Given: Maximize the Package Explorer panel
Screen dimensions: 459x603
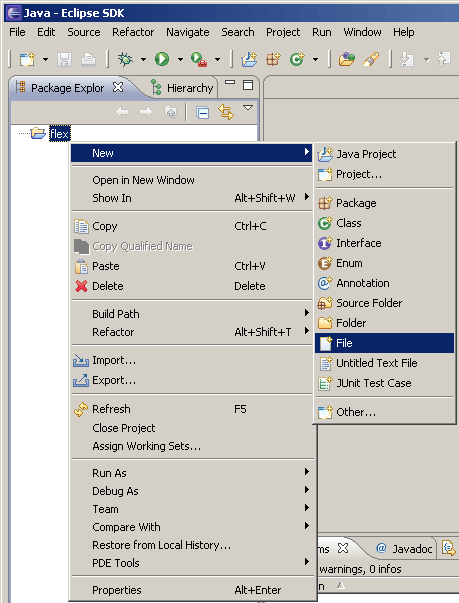Looking at the screenshot, I should [x=248, y=85].
